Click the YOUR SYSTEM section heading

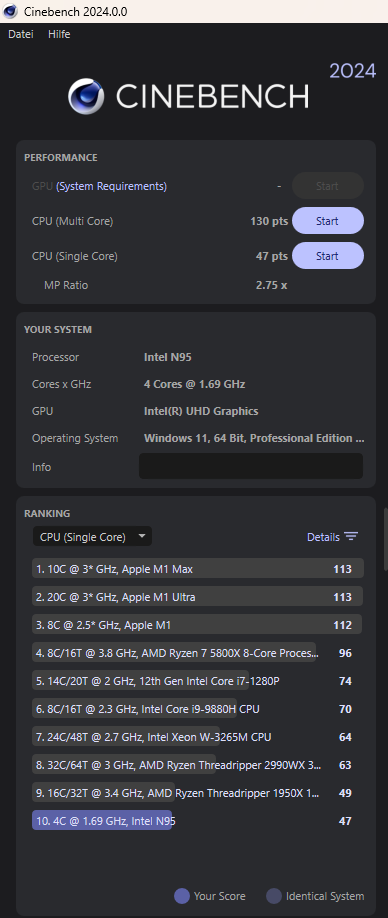[58, 330]
